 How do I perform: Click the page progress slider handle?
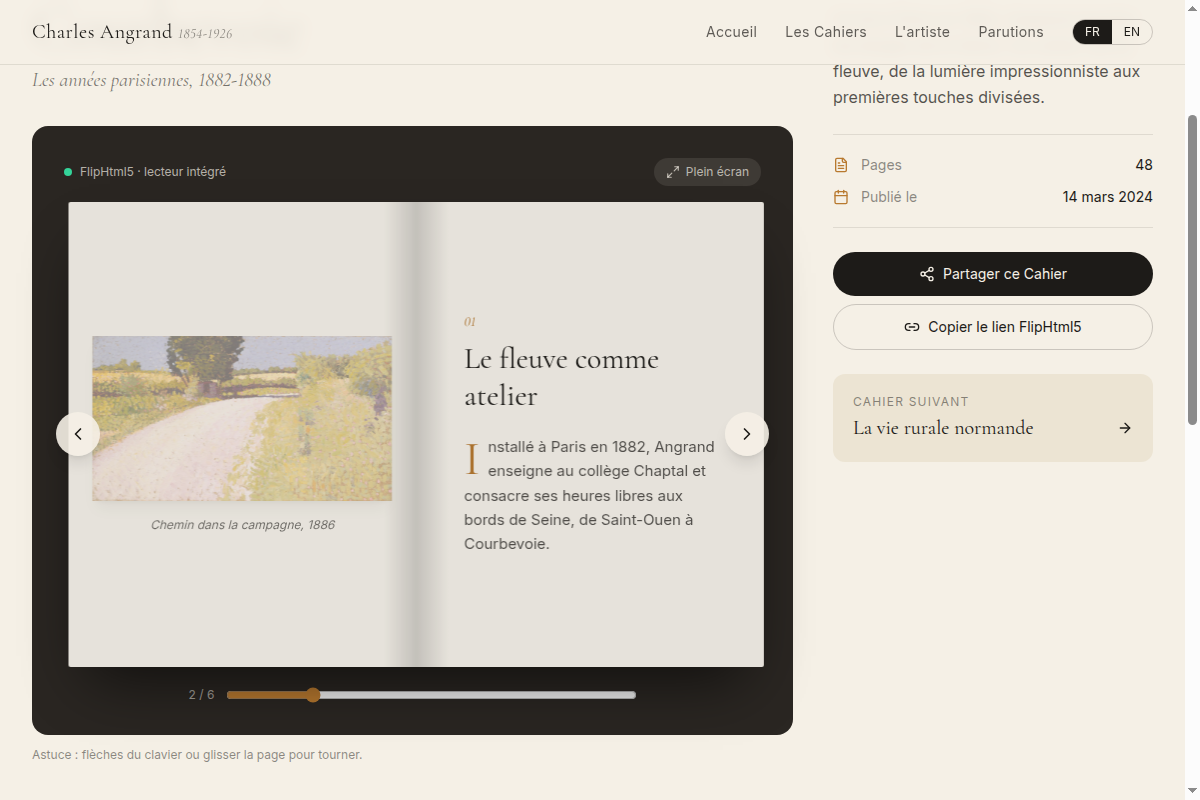(x=313, y=695)
